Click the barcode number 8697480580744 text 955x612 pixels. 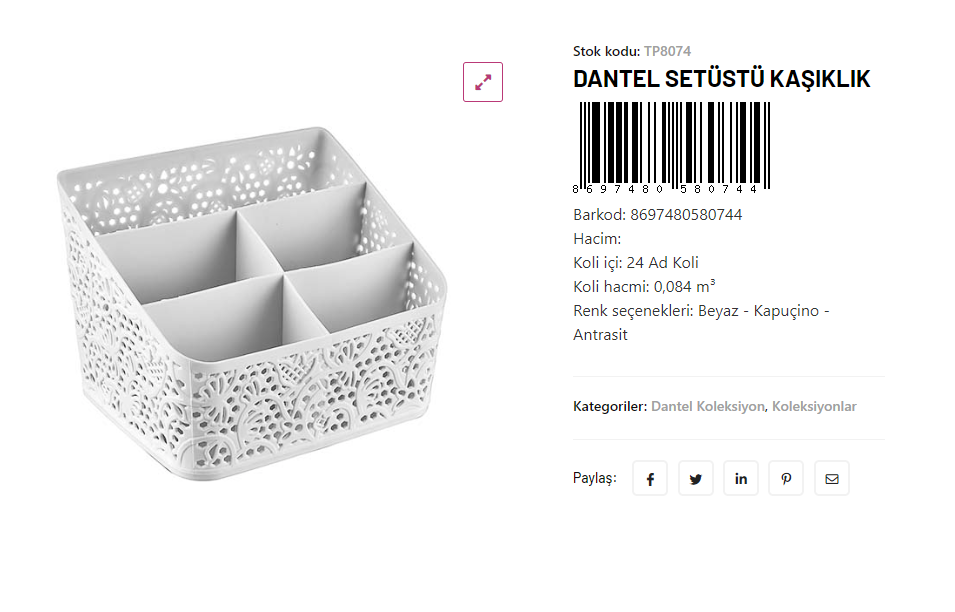[686, 215]
